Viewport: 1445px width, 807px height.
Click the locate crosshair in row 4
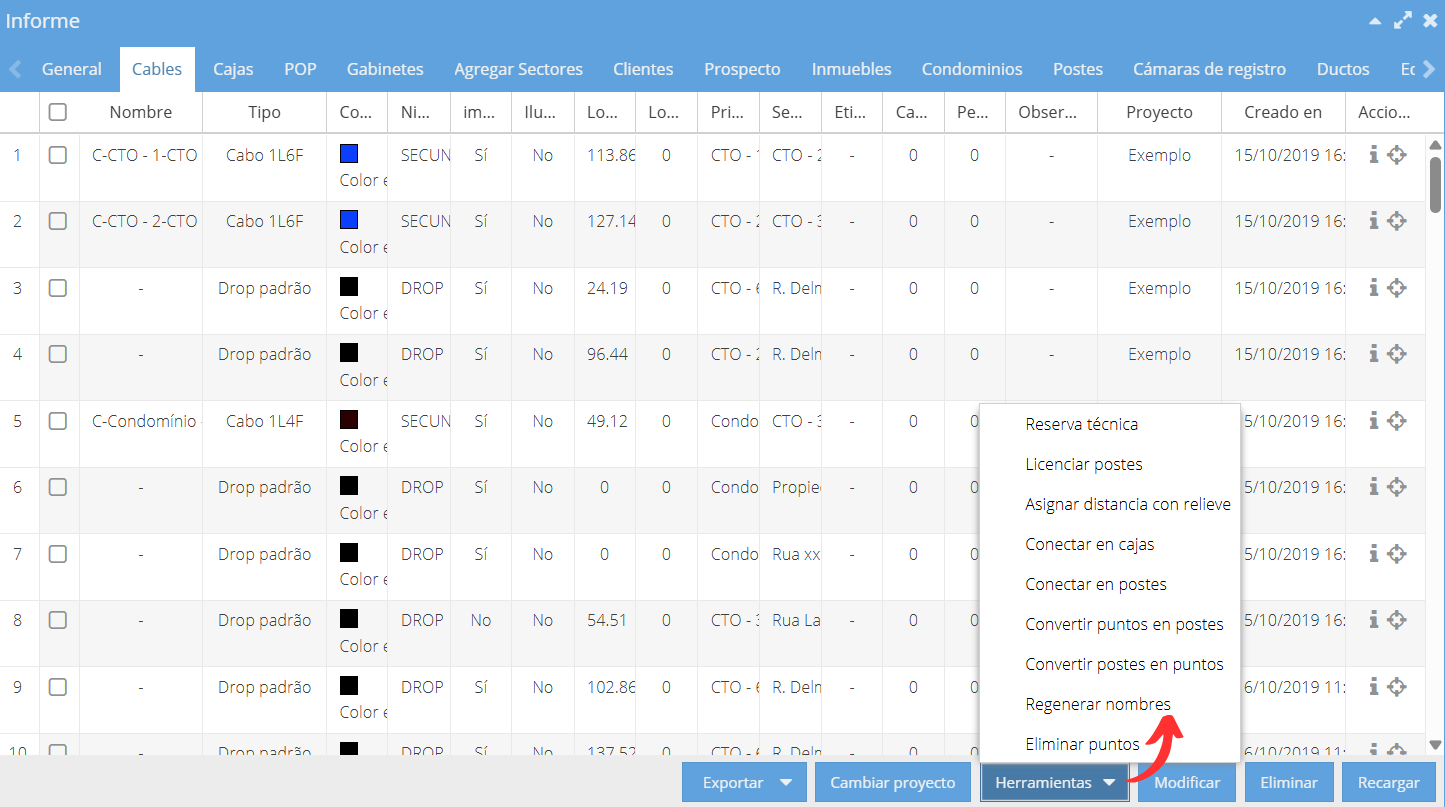coord(1397,354)
